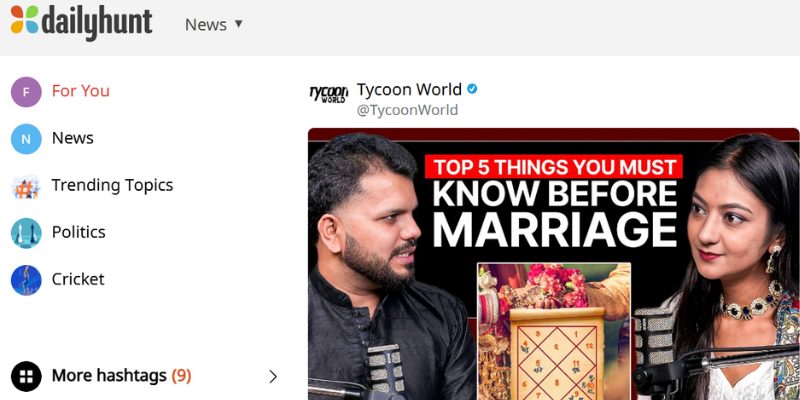800x400 pixels.
Task: Click the blue verified badge
Action: pos(472,89)
